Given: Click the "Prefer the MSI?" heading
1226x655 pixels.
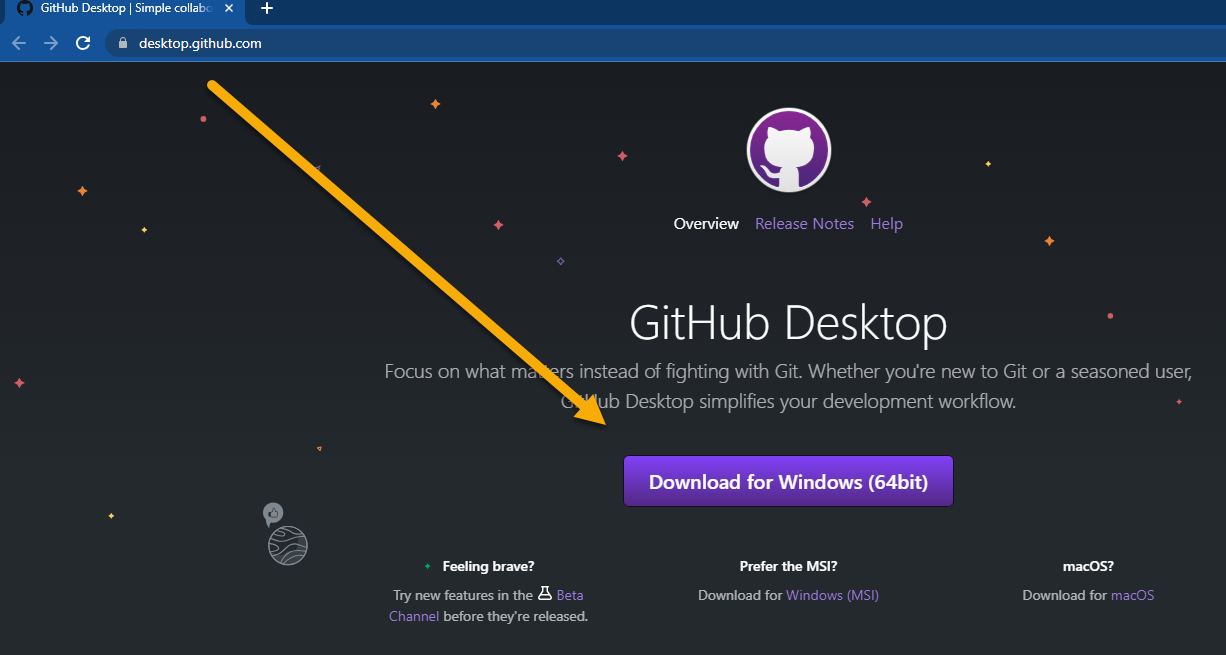Looking at the screenshot, I should point(788,566).
